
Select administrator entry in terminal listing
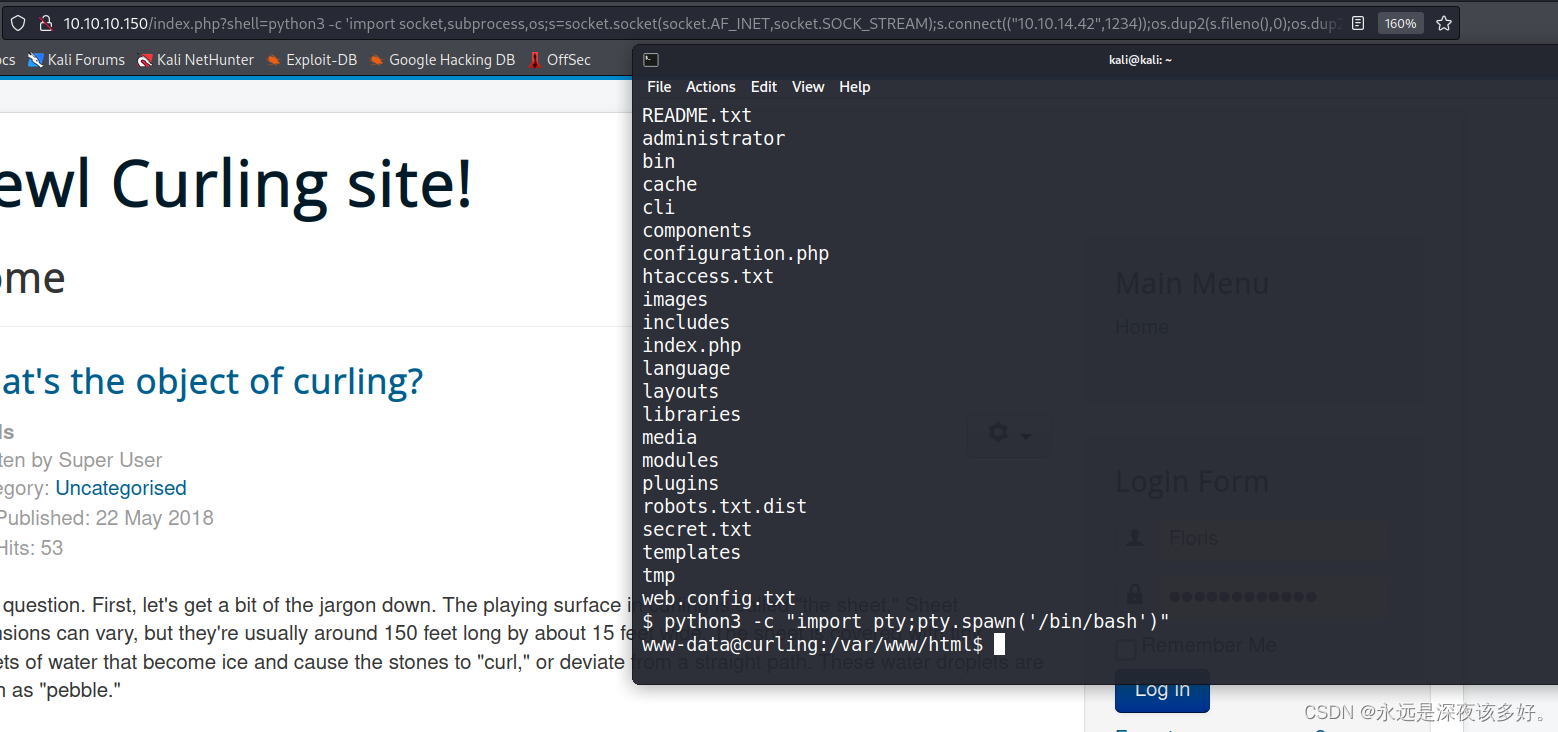[713, 138]
